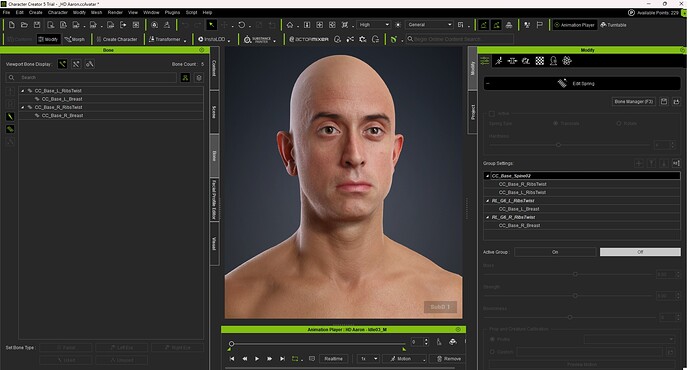This screenshot has width=690, height=370.
Task: Jump to the animation's last frame
Action: pyautogui.click(x=282, y=359)
